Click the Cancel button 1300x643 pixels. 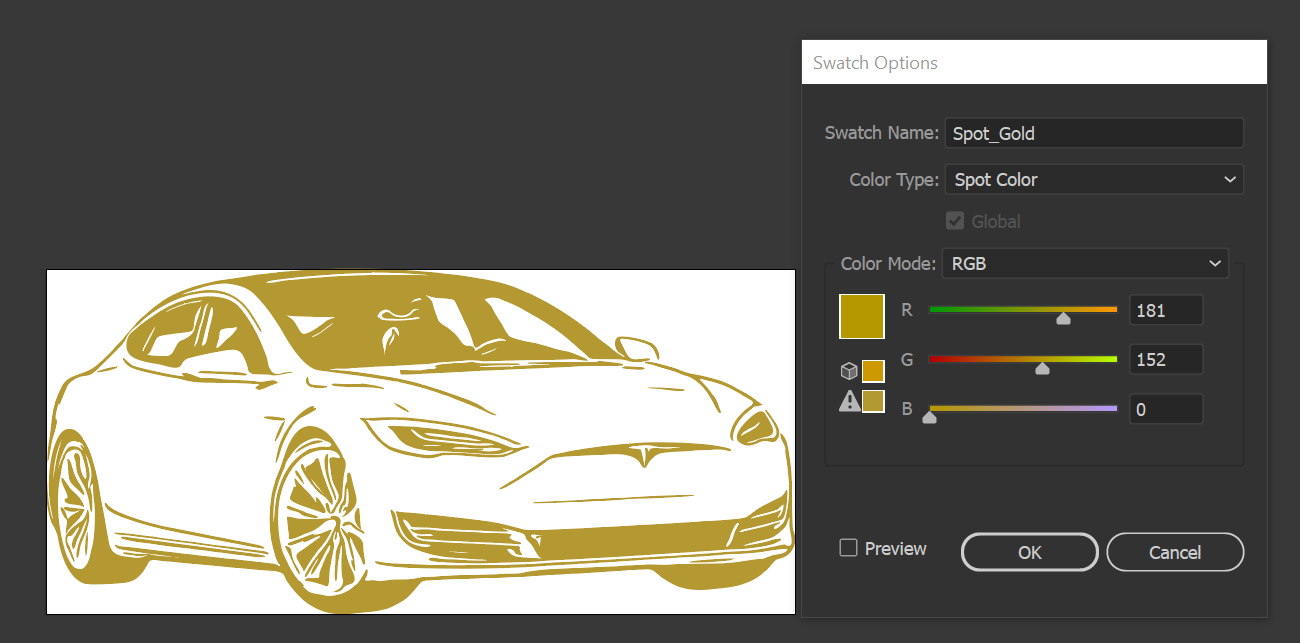pyautogui.click(x=1175, y=552)
